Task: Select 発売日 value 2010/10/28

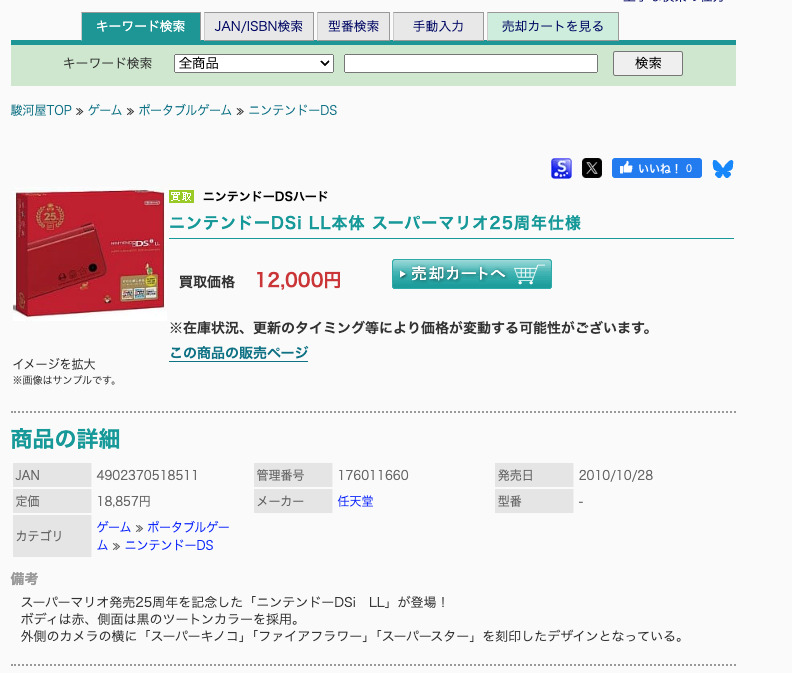Action: point(616,475)
